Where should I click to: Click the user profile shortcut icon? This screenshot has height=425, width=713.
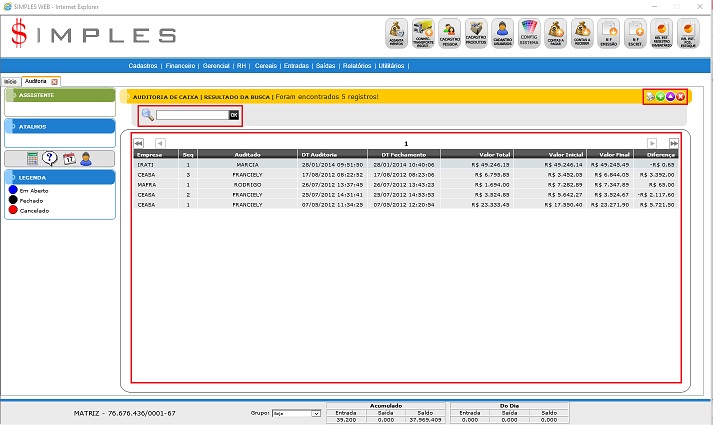tap(86, 158)
